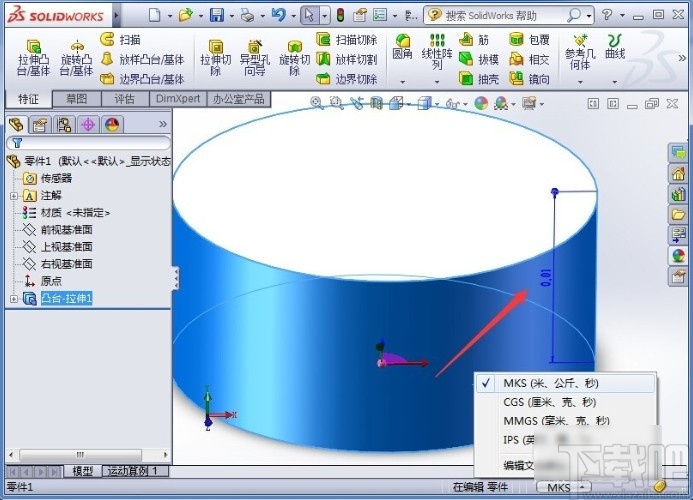
Task: Open Appearances color ball in task pane
Action: pyautogui.click(x=678, y=255)
